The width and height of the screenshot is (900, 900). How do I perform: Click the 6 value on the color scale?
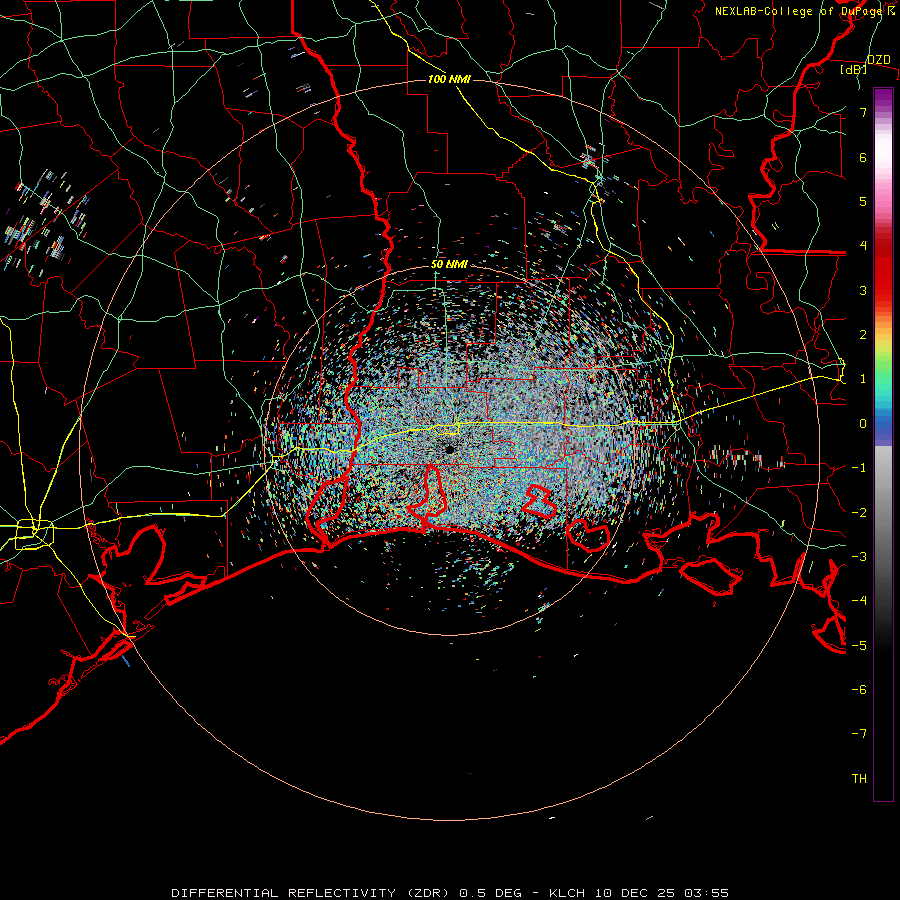863,157
